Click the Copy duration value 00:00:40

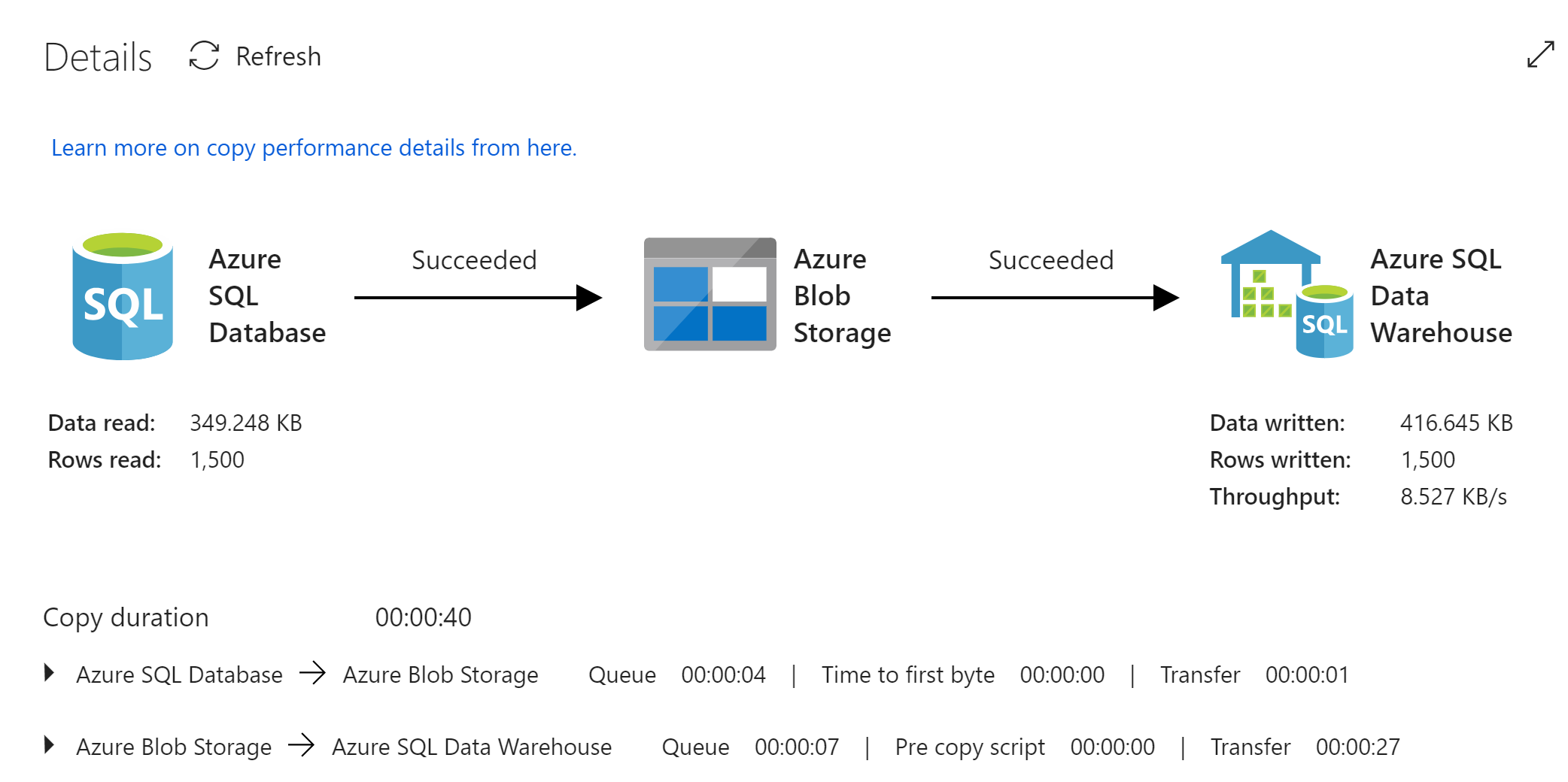(423, 617)
